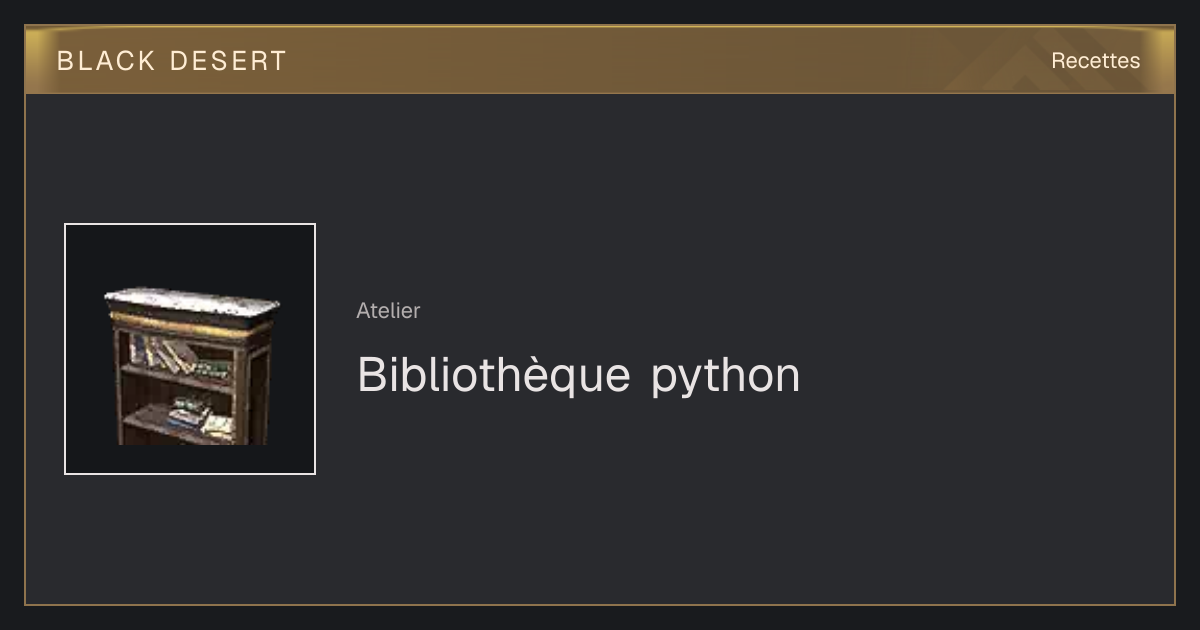Screen dimensions: 1200x630
Task: Select the Atelier category label
Action: 388,311
